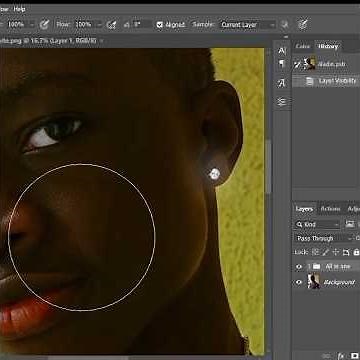Switch to the History tab
This screenshot has width=360, height=360.
pos(328,46)
